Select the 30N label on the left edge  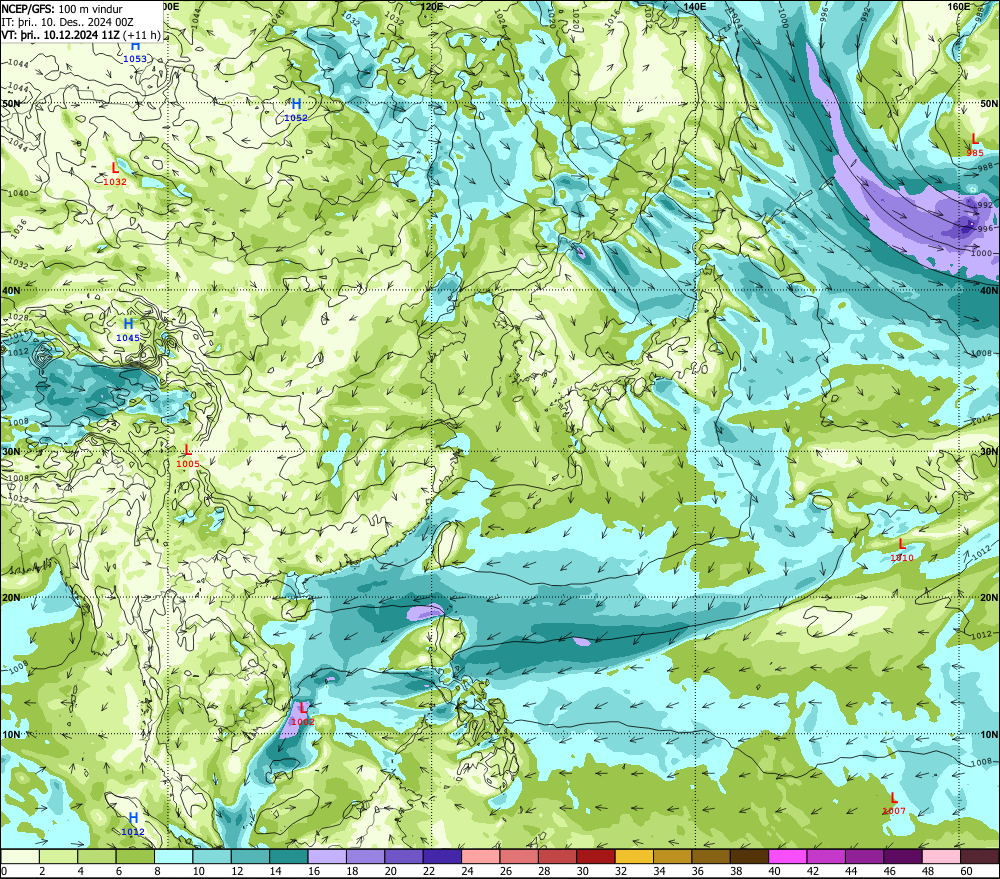tap(11, 452)
